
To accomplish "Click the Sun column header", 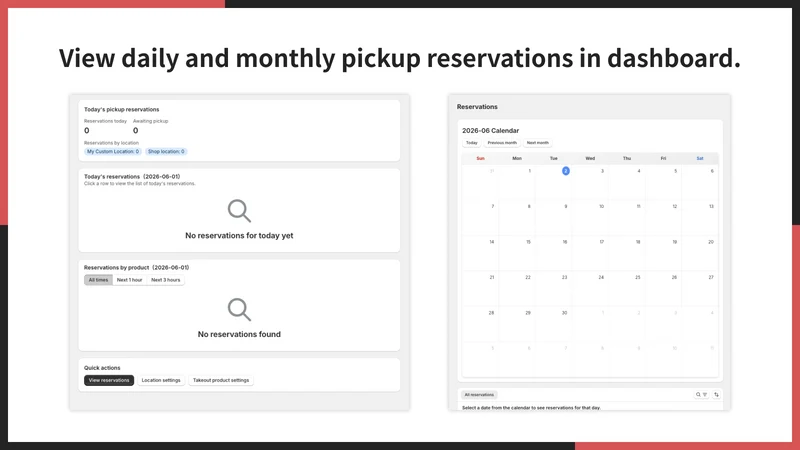I will [x=480, y=159].
